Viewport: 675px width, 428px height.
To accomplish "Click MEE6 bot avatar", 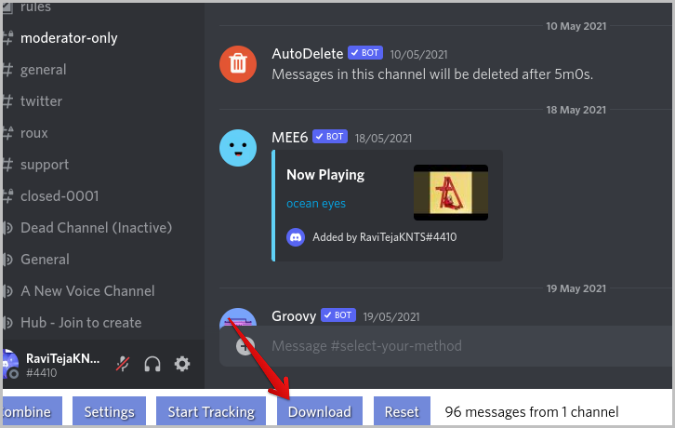I will [238, 148].
